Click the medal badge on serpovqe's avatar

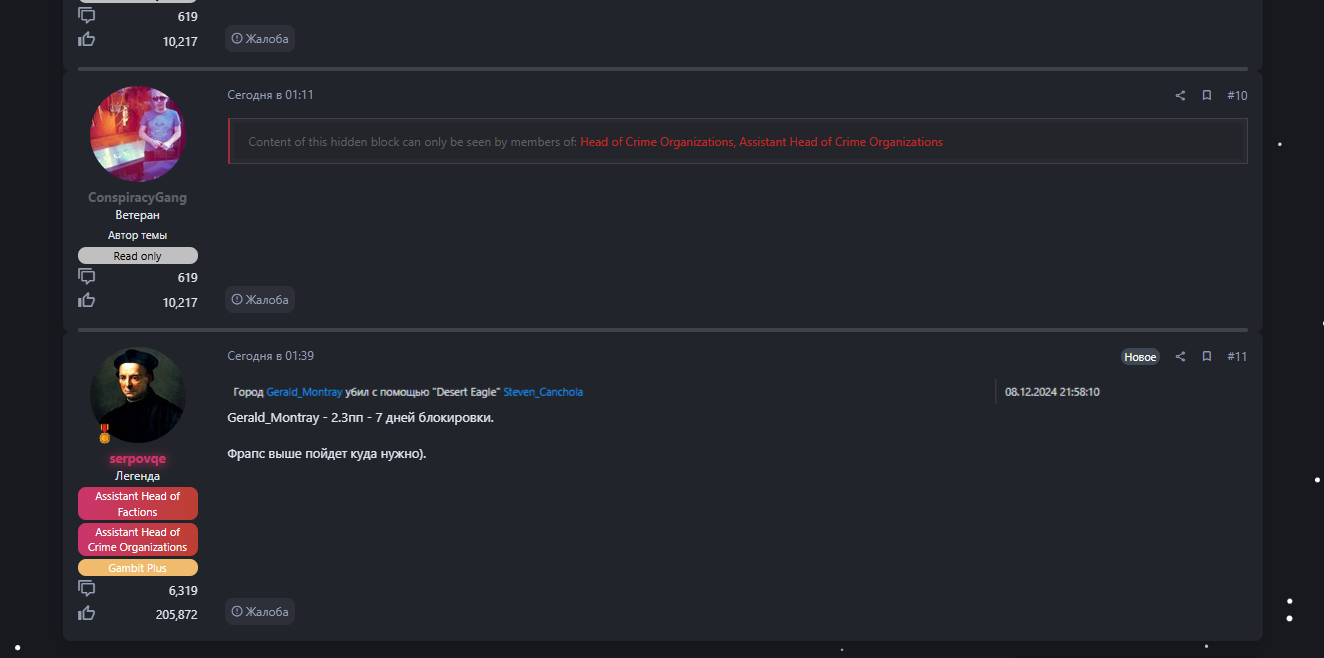[x=104, y=433]
